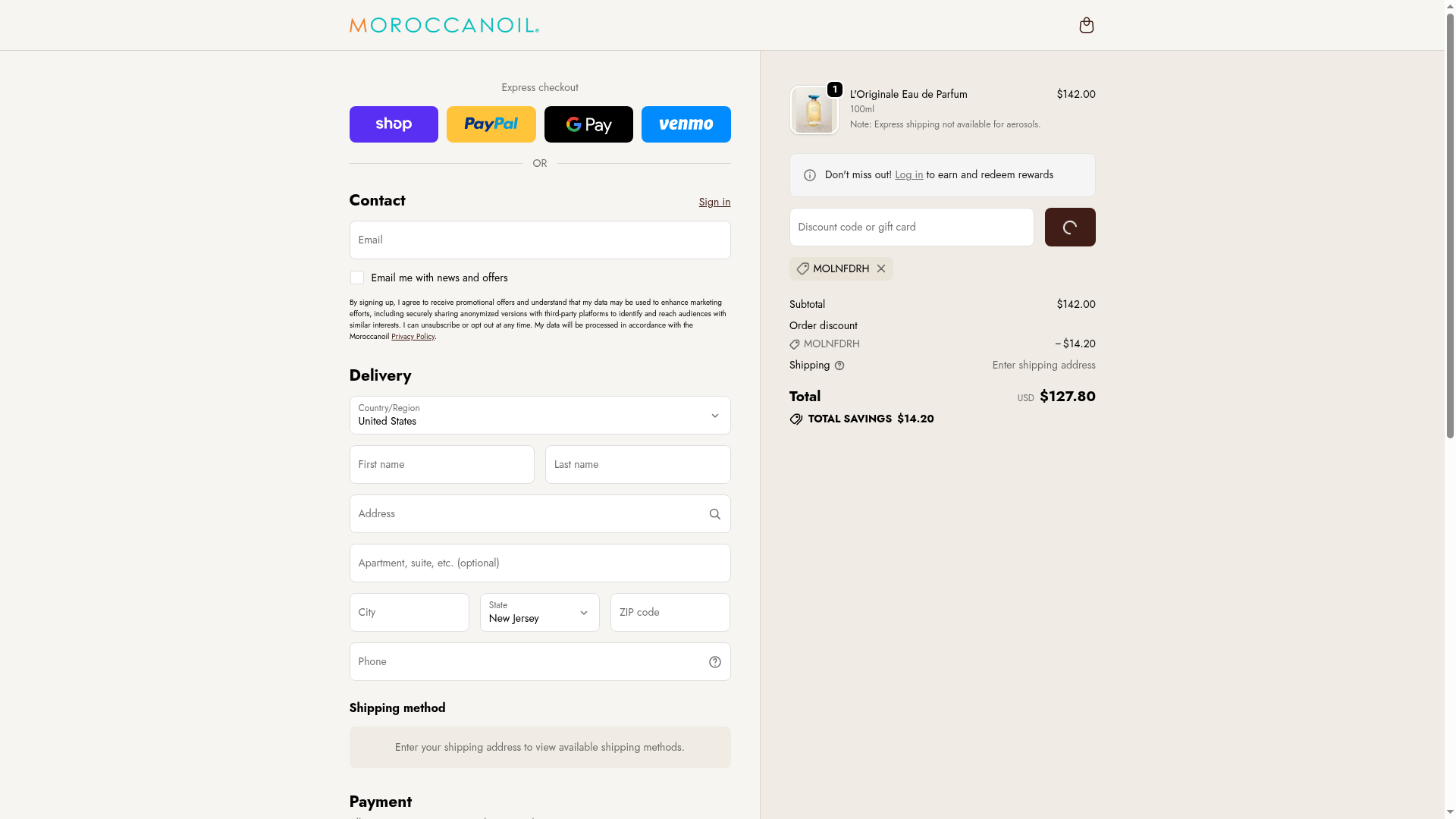
Task: Remove the MOLNFDRH discount code
Action: (x=880, y=268)
